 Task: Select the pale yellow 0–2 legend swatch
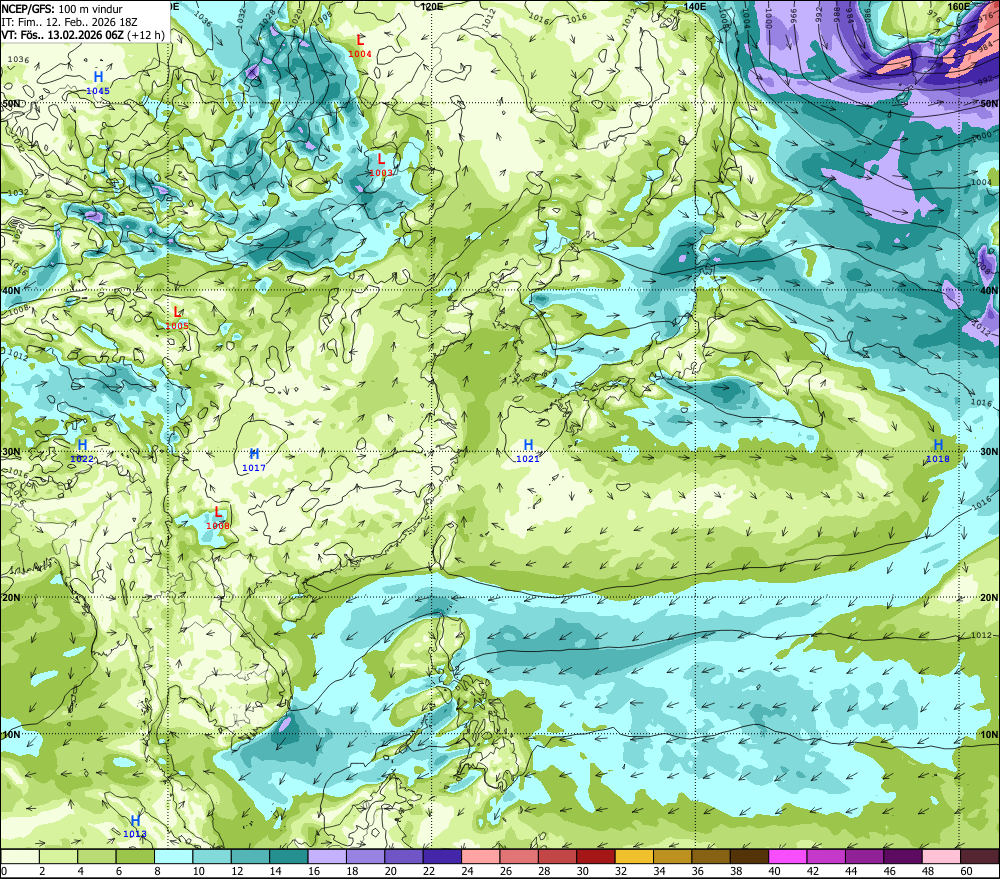pyautogui.click(x=20, y=857)
